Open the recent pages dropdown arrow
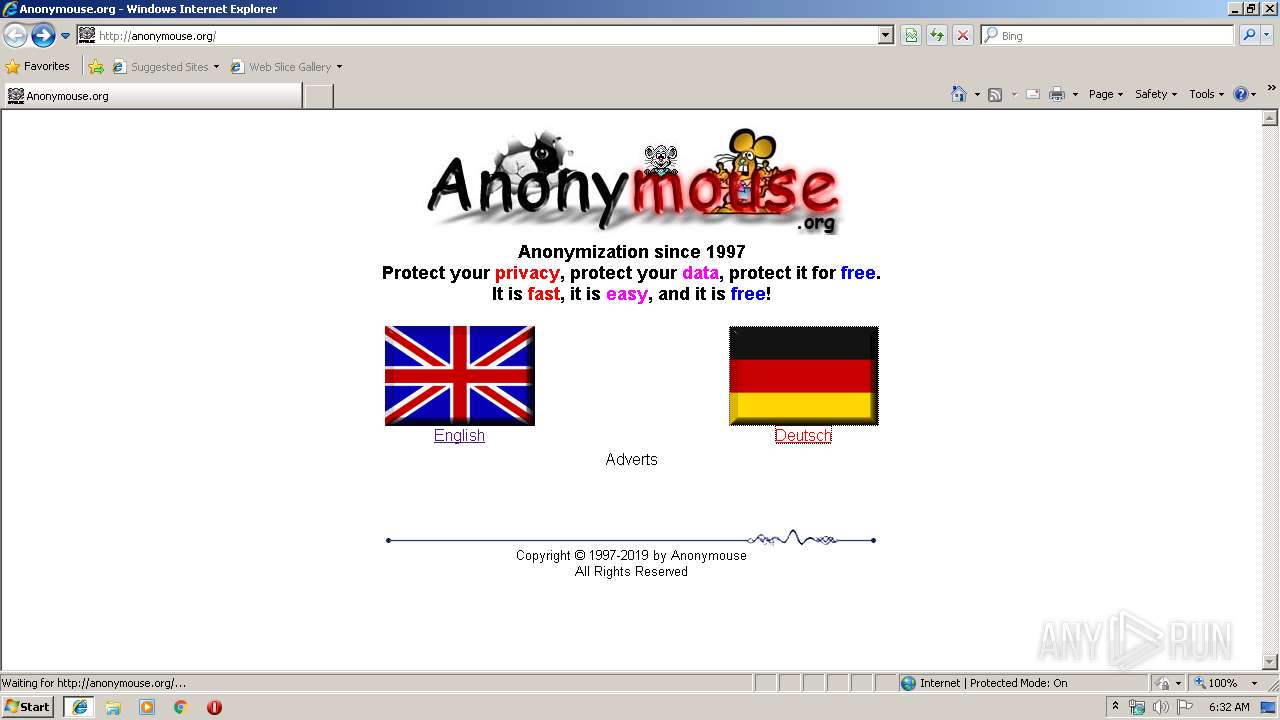The height and width of the screenshot is (720, 1280). (65, 36)
